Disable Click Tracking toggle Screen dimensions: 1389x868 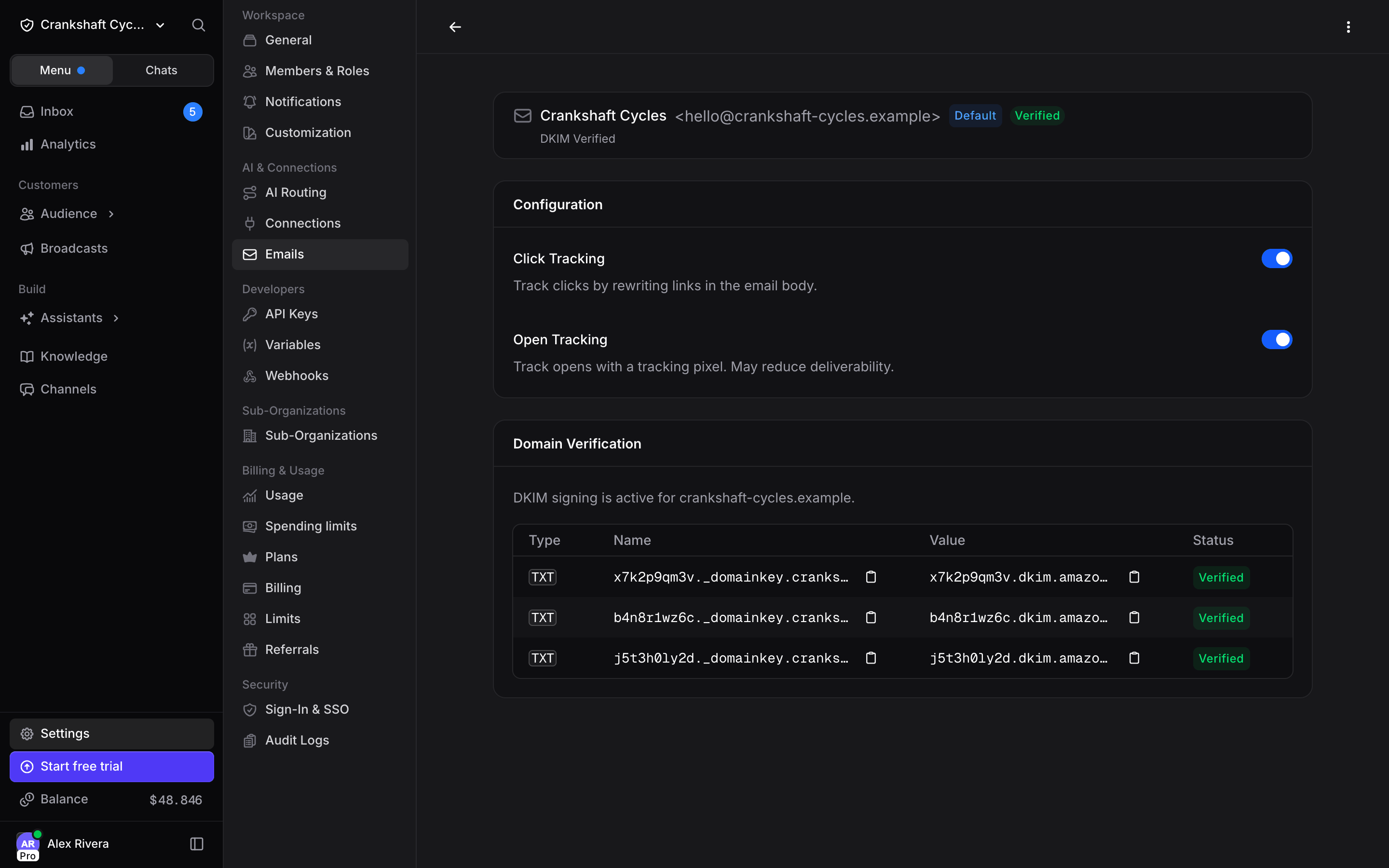point(1277,258)
